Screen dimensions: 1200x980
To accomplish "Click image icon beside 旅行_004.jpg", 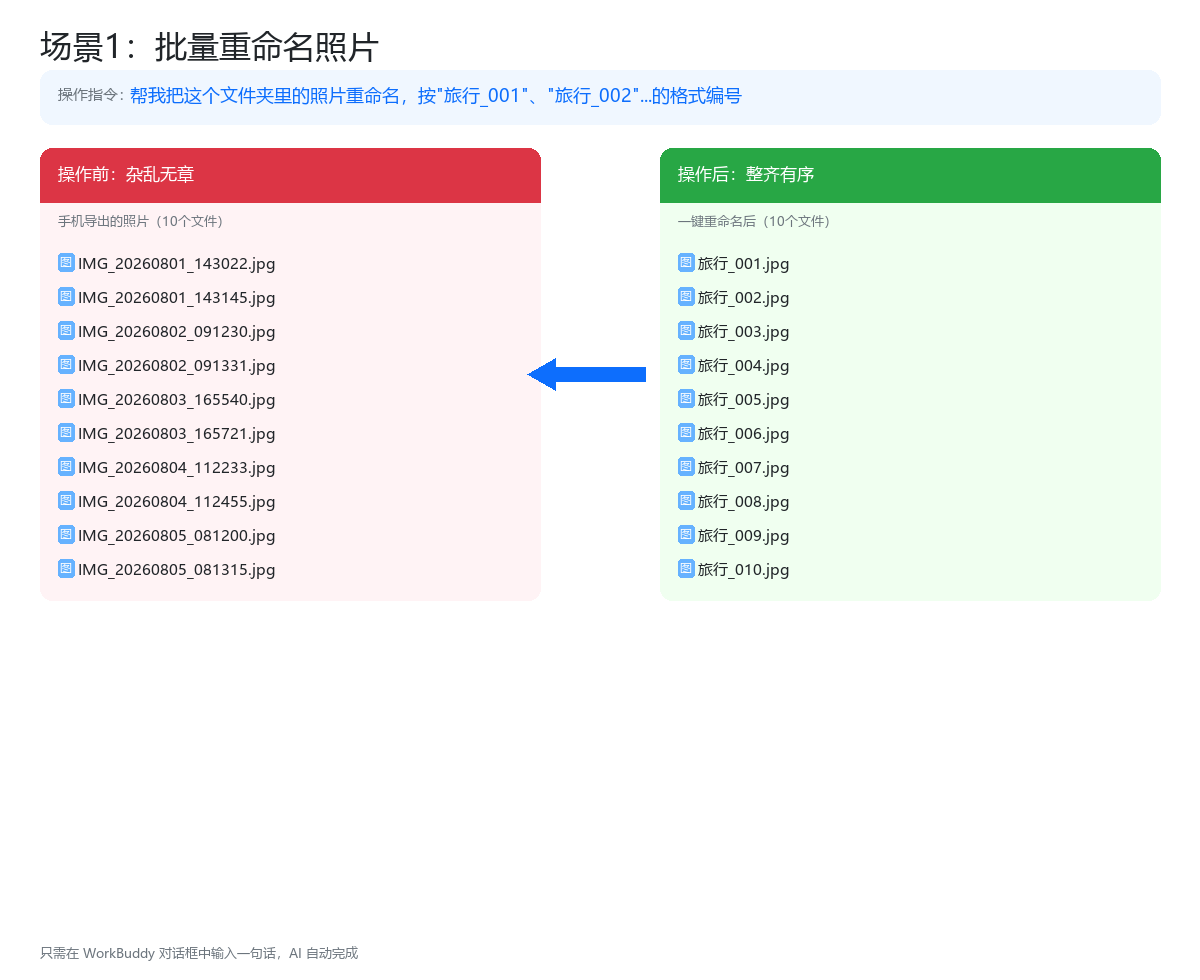I will pos(686,364).
